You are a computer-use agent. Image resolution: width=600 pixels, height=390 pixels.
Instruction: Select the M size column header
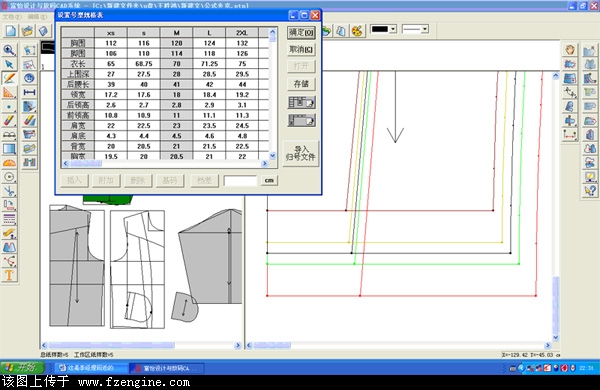(x=176, y=33)
